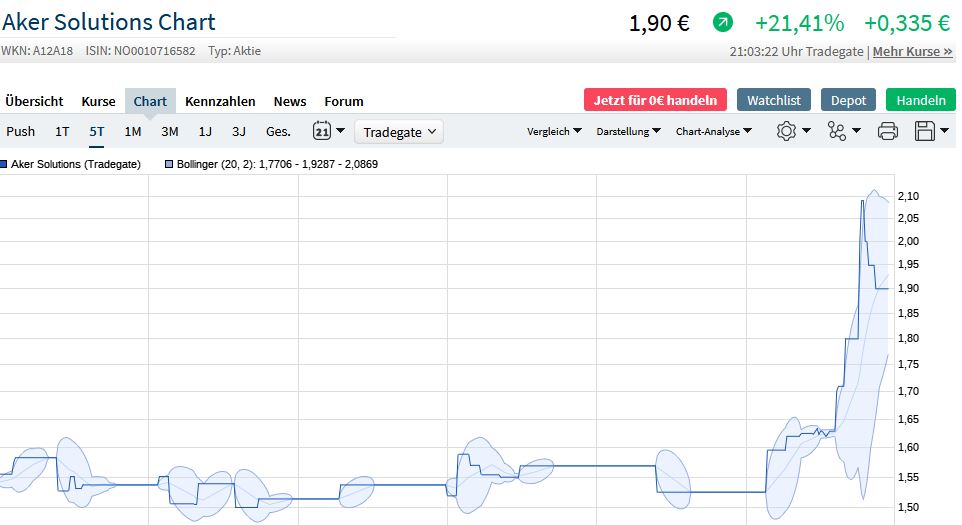Open the Kennzahlen tab

point(220,101)
